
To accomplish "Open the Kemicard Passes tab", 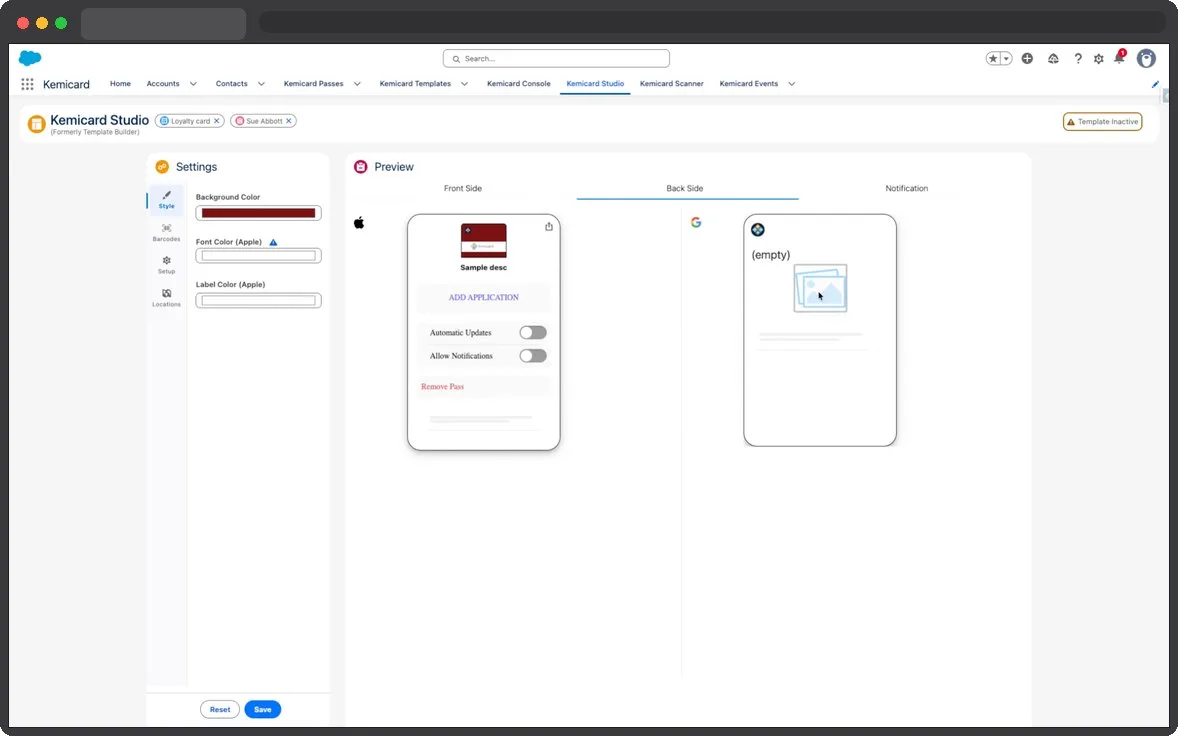I will [x=313, y=83].
